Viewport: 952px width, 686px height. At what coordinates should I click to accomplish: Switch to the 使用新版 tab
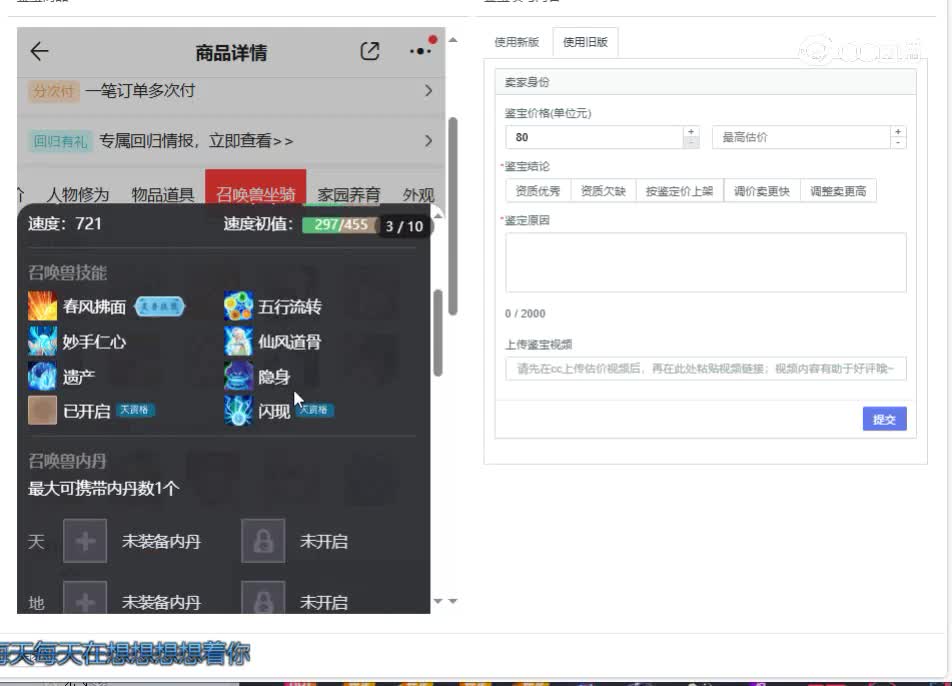517,42
